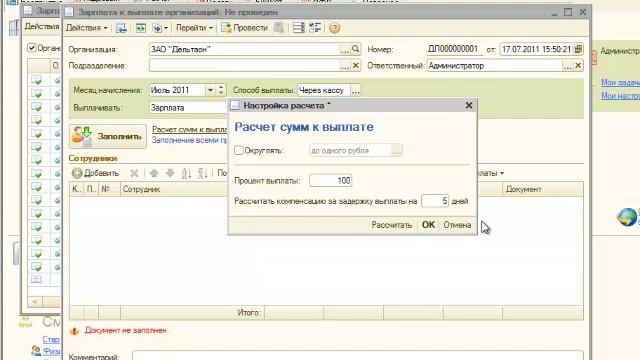Click the sort ascending icon

coord(186,173)
